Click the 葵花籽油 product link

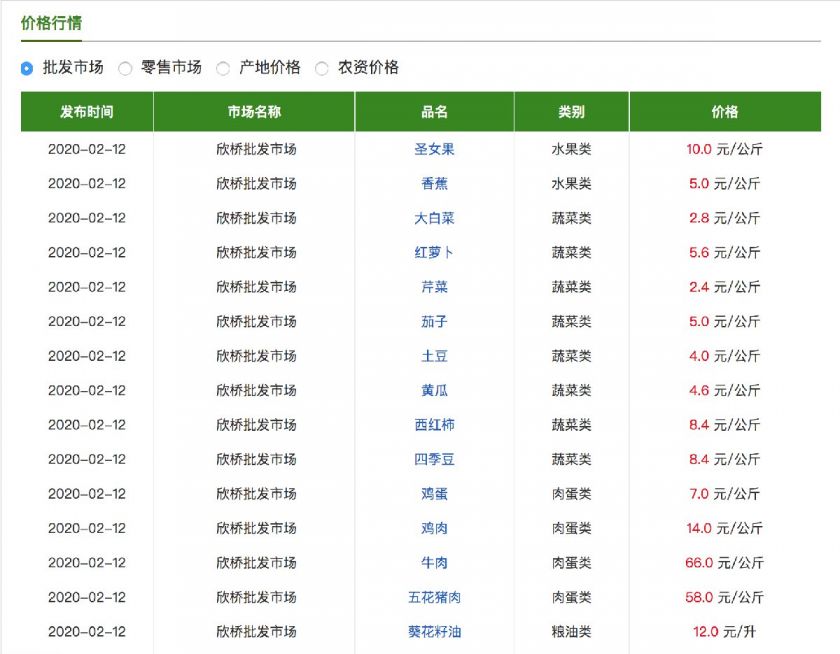coord(434,632)
